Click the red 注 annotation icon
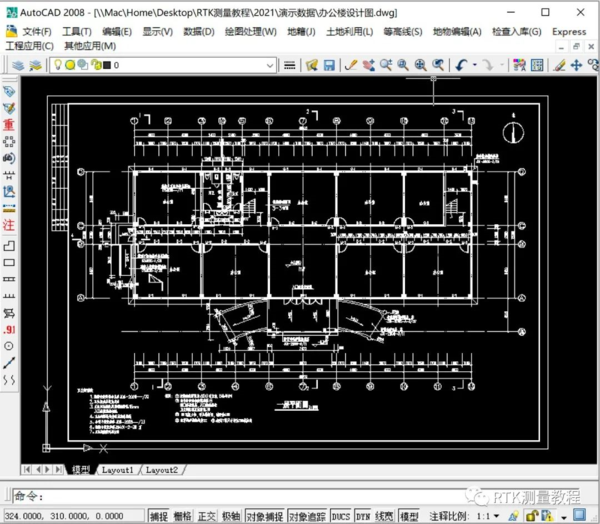Image resolution: width=600 pixels, height=524 pixels. point(9,225)
